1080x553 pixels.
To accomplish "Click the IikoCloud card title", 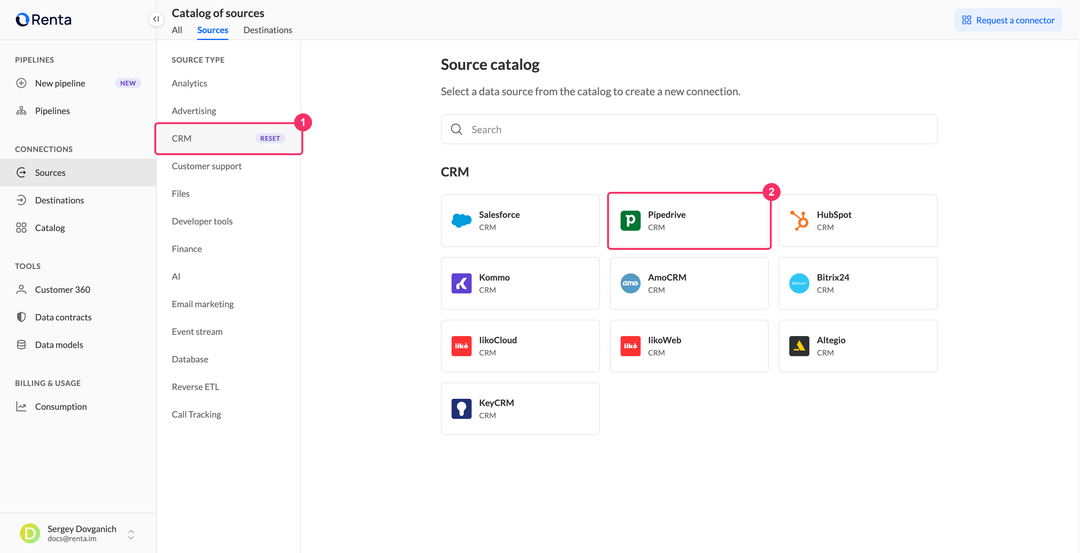I will point(498,340).
